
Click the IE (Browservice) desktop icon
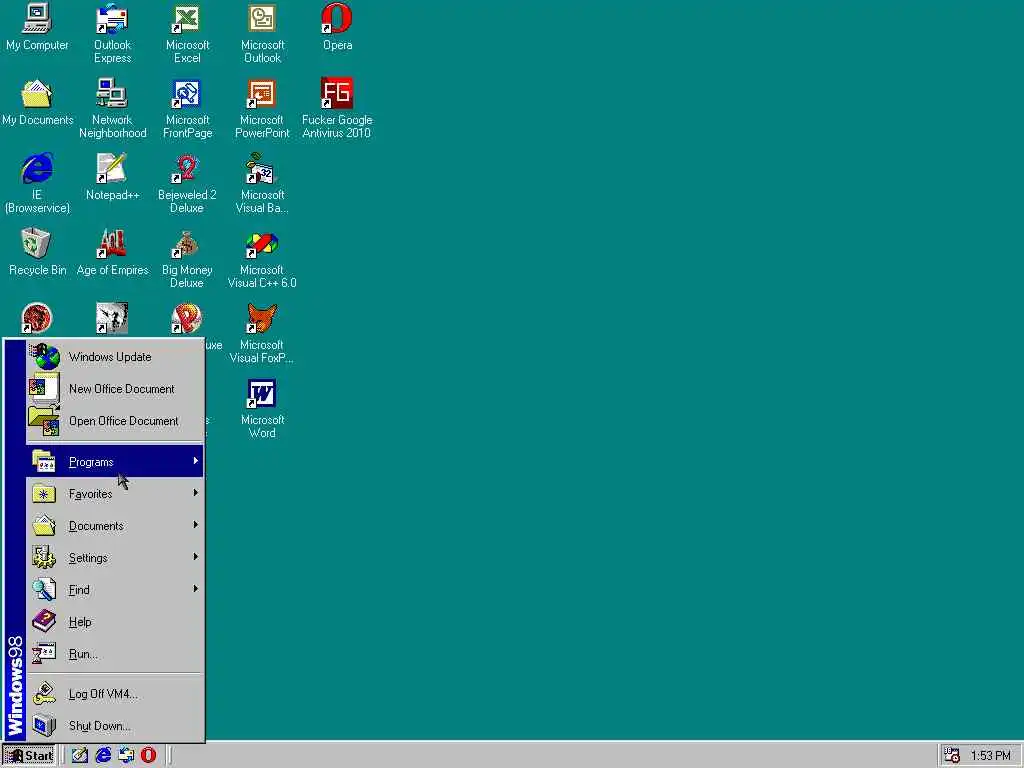click(x=37, y=183)
